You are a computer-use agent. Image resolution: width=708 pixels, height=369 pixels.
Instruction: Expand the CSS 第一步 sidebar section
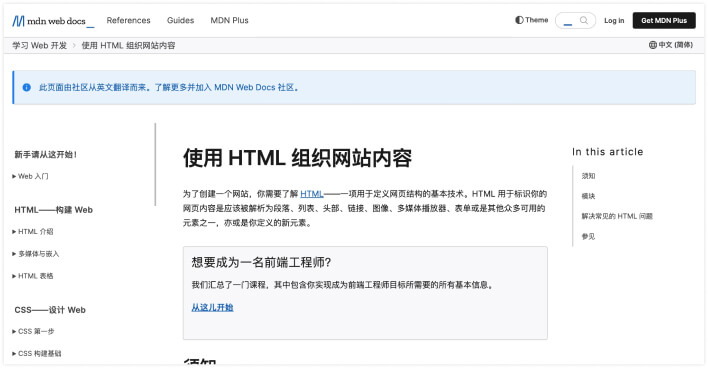coord(33,332)
